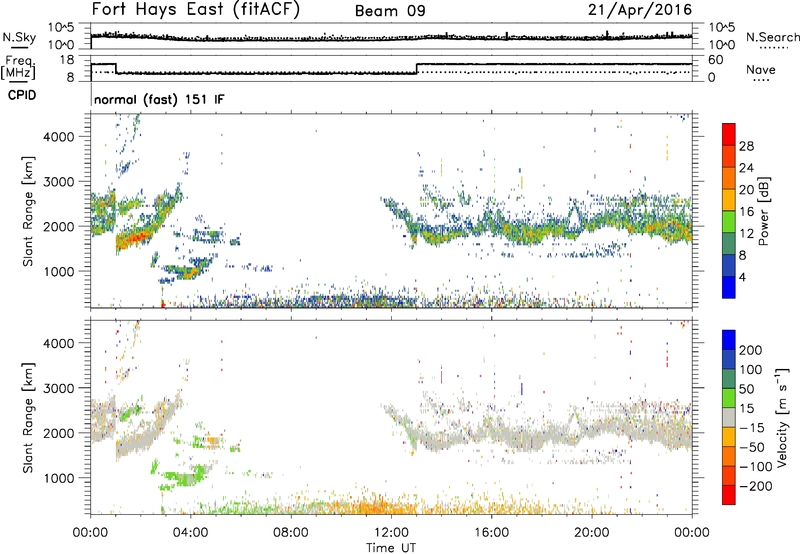Click the 'Power [dB]' colorbar title
The image size is (800, 554).
pyautogui.click(x=764, y=211)
